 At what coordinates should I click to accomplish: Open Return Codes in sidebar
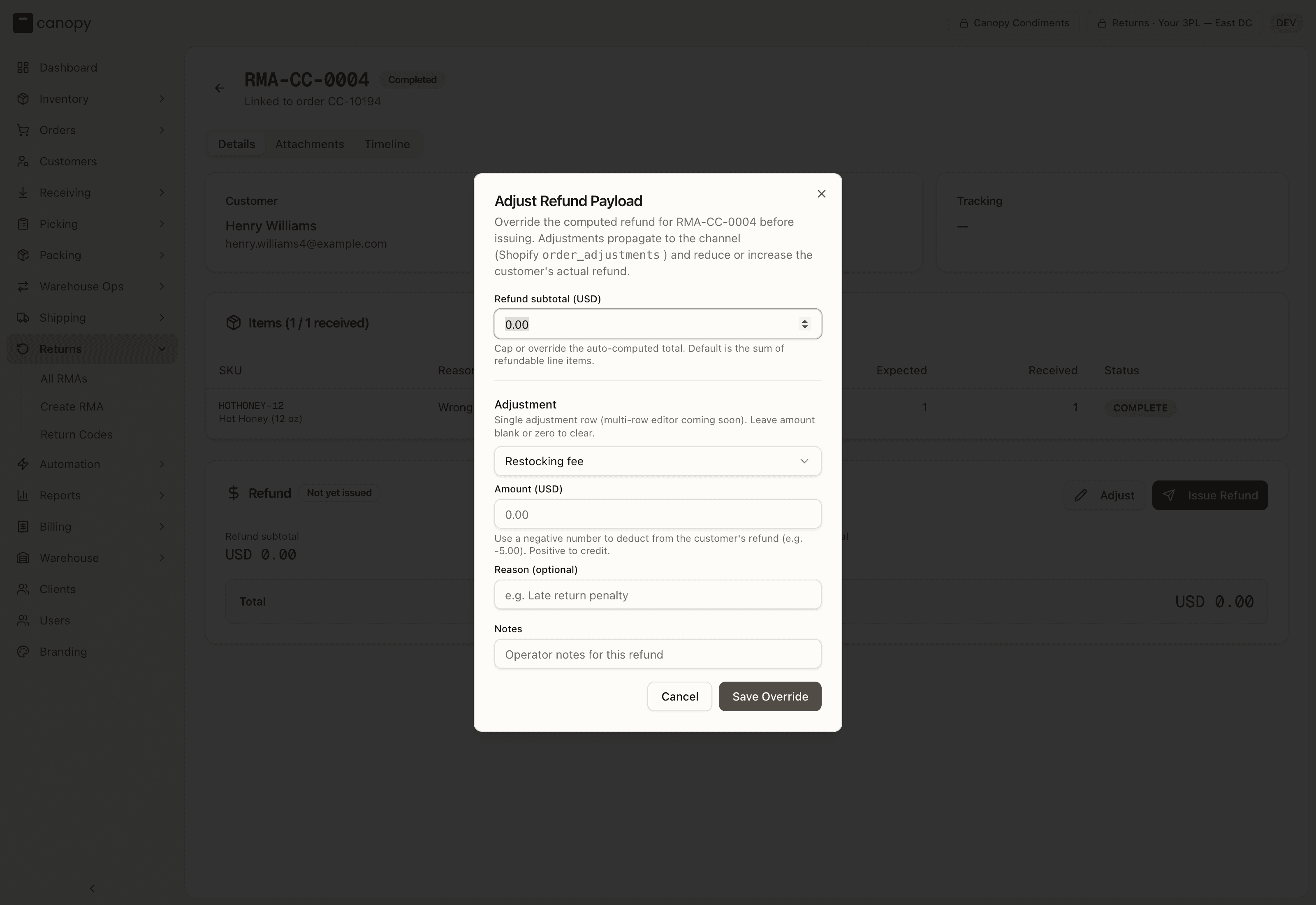tap(76, 434)
